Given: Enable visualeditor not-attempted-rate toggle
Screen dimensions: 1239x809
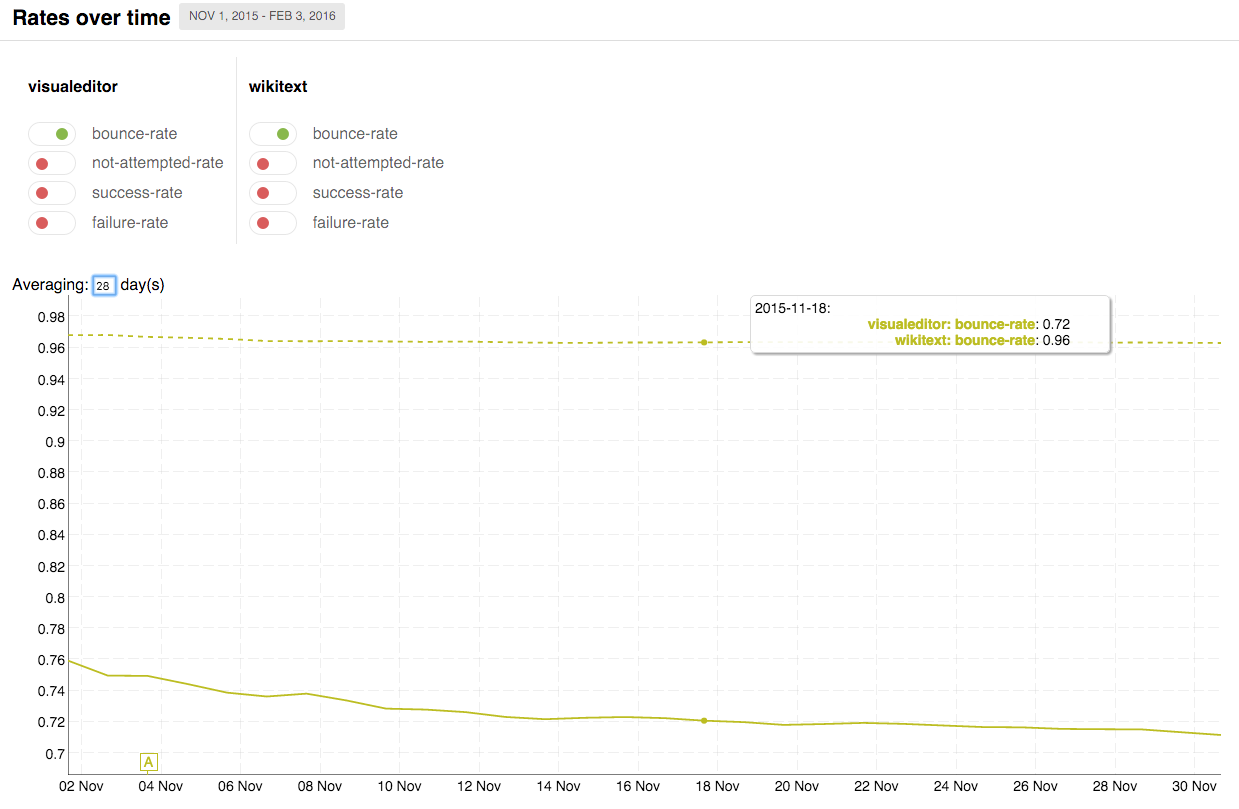Looking at the screenshot, I should click(x=52, y=163).
